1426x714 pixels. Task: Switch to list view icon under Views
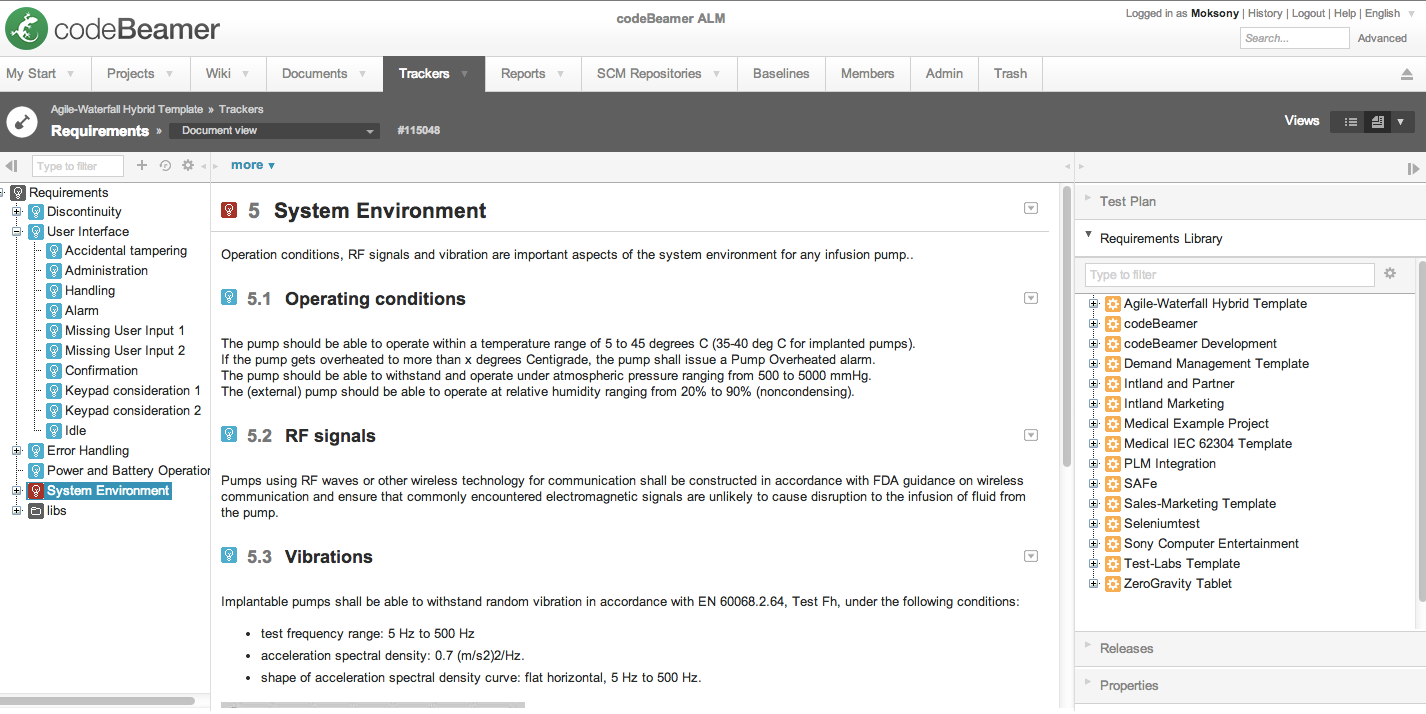click(x=1351, y=122)
